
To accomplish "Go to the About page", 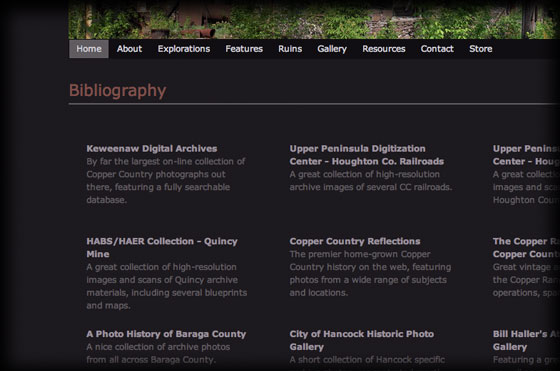I will tap(129, 49).
